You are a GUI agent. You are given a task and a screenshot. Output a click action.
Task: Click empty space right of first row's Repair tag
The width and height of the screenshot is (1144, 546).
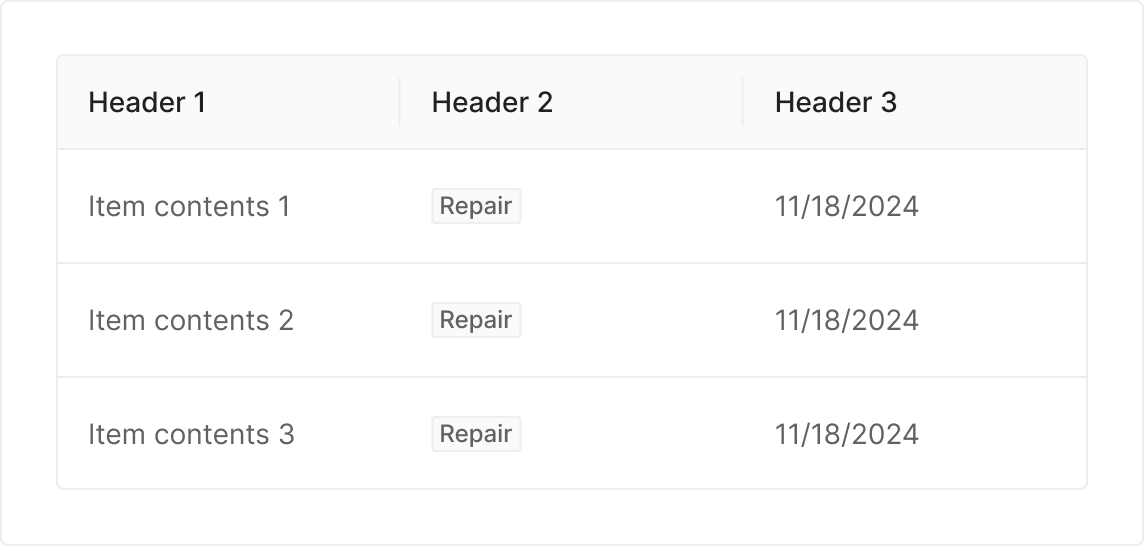click(630, 207)
